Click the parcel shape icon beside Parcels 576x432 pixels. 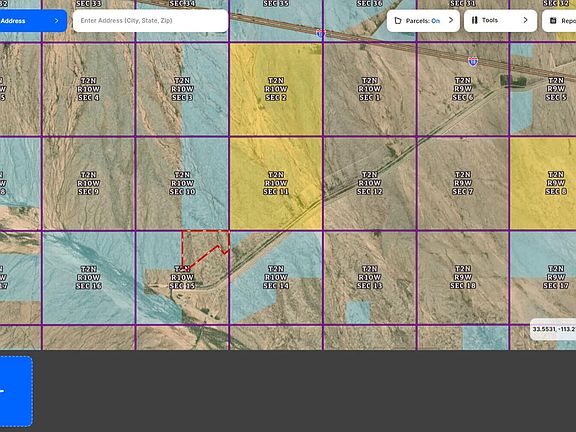397,21
